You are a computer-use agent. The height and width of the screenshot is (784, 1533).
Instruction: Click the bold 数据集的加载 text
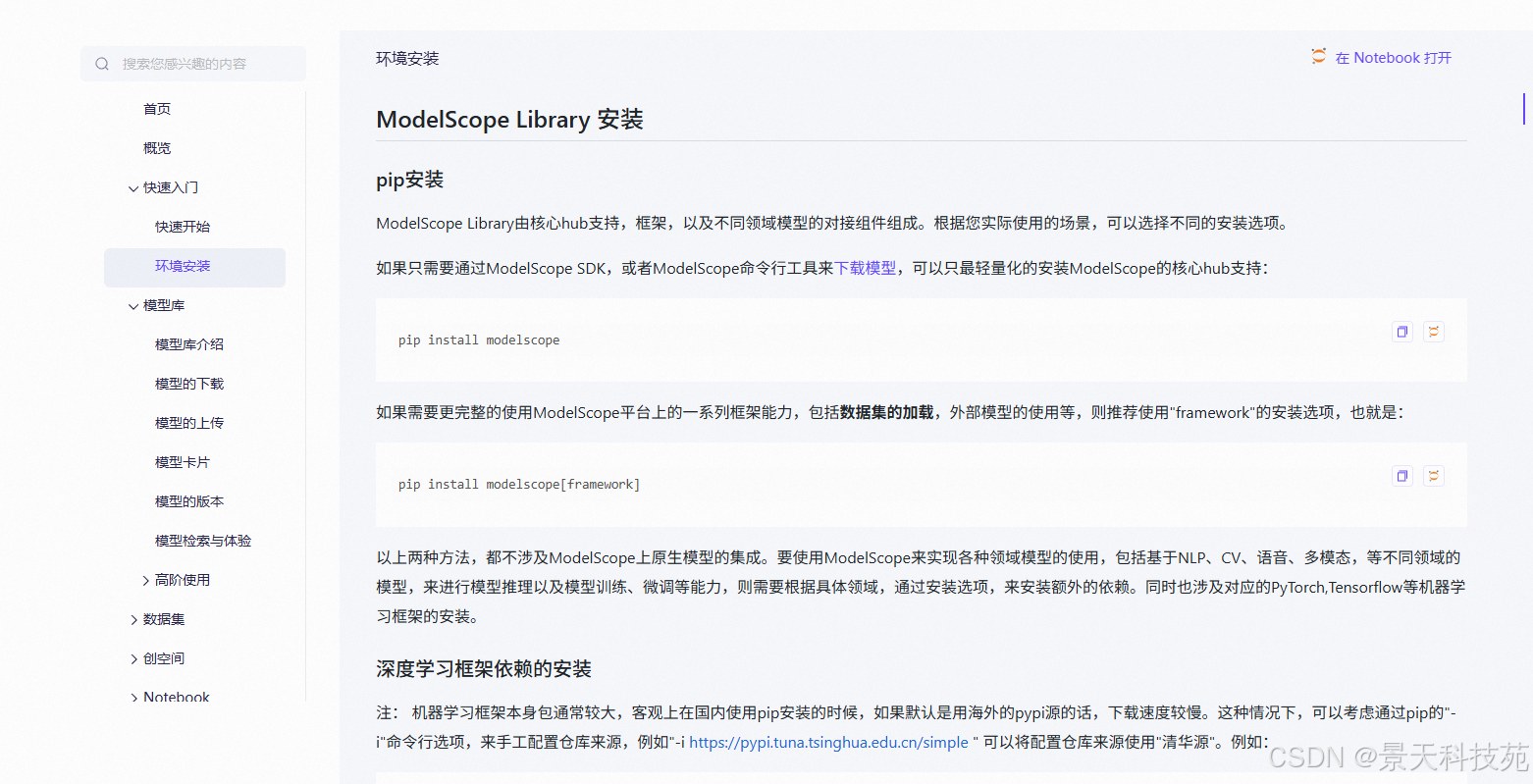click(886, 412)
